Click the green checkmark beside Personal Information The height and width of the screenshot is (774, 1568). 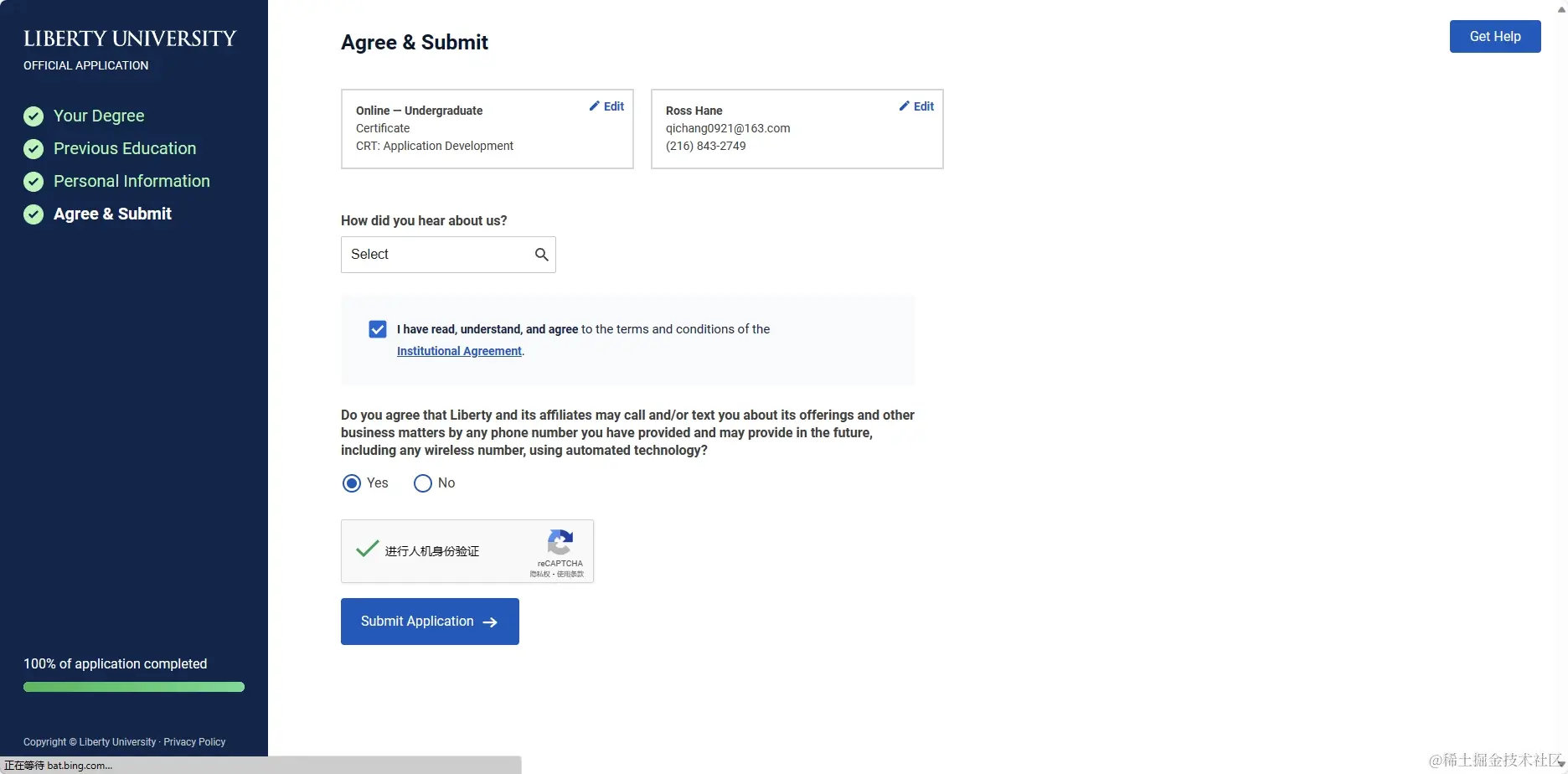34,182
